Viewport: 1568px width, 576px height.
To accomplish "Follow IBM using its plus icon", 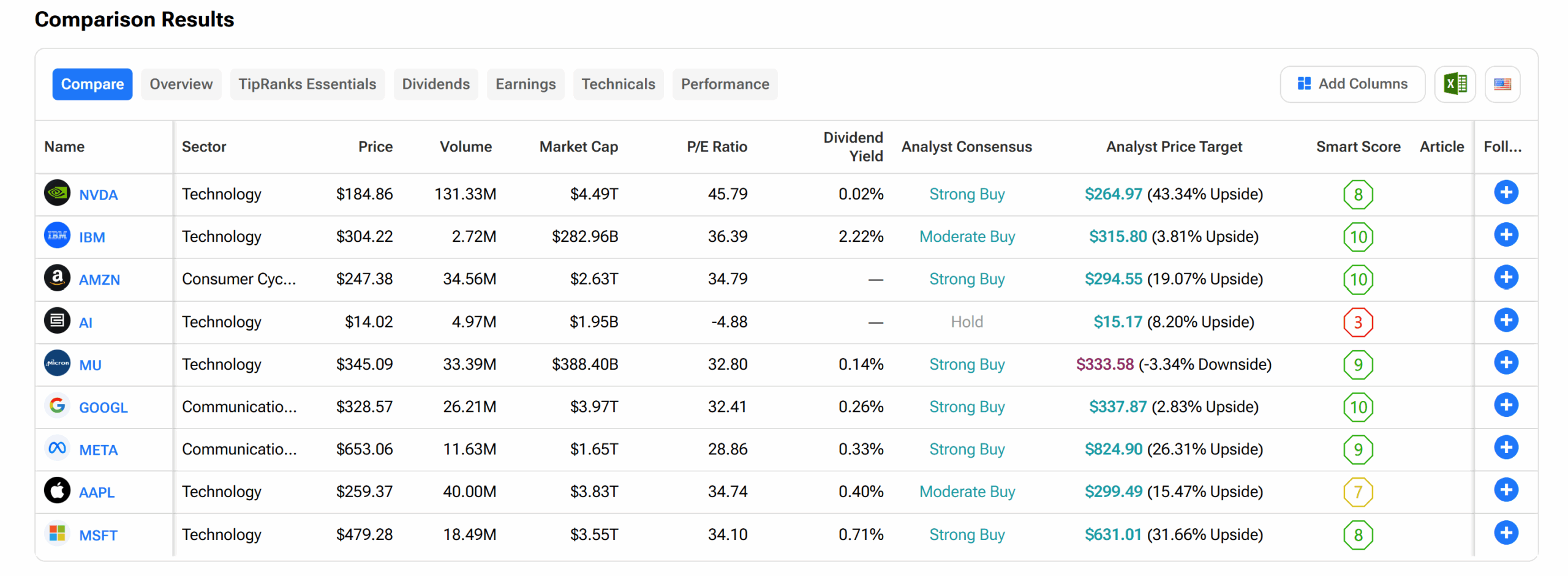I will tap(1504, 235).
